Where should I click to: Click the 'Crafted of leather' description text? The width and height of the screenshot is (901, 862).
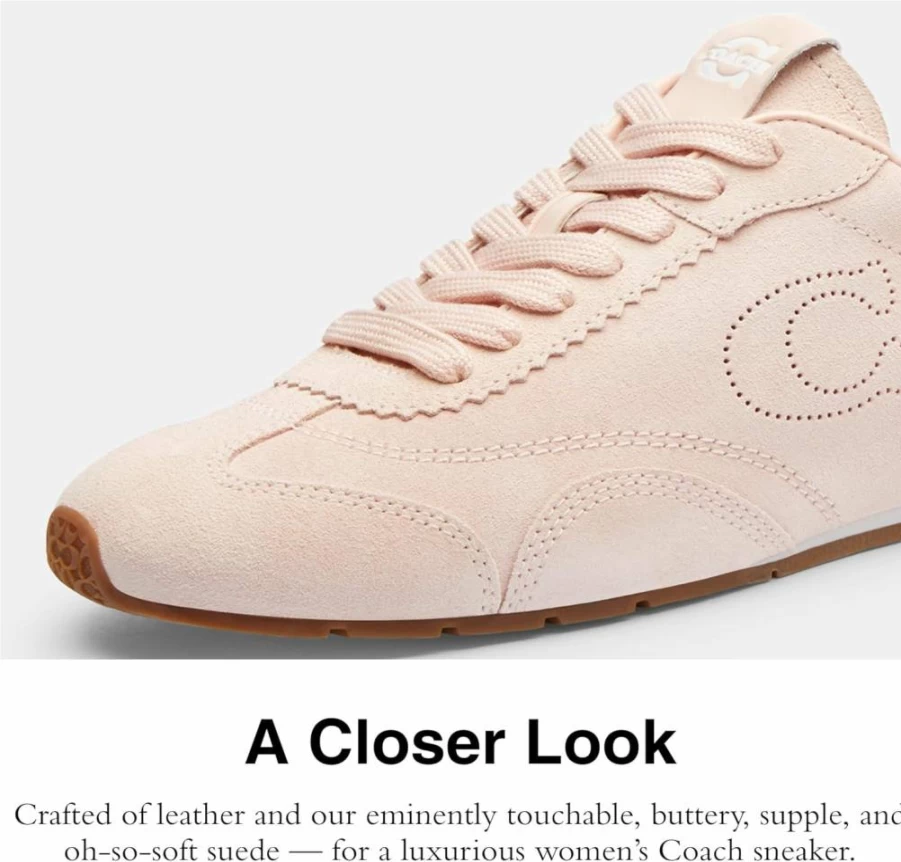click(130, 817)
